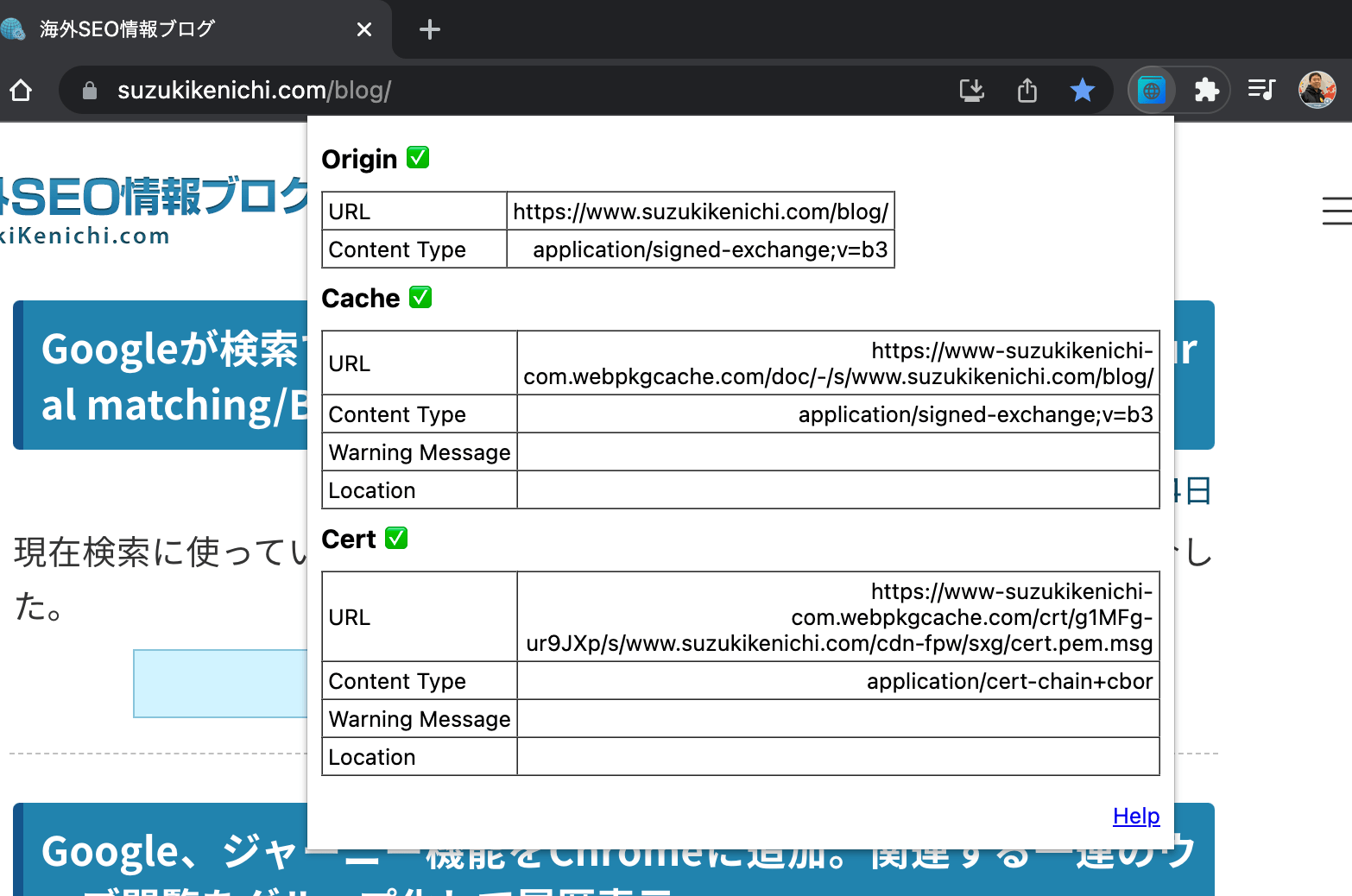Click the Cache section heading
This screenshot has height=896, width=1352.
coord(361,298)
